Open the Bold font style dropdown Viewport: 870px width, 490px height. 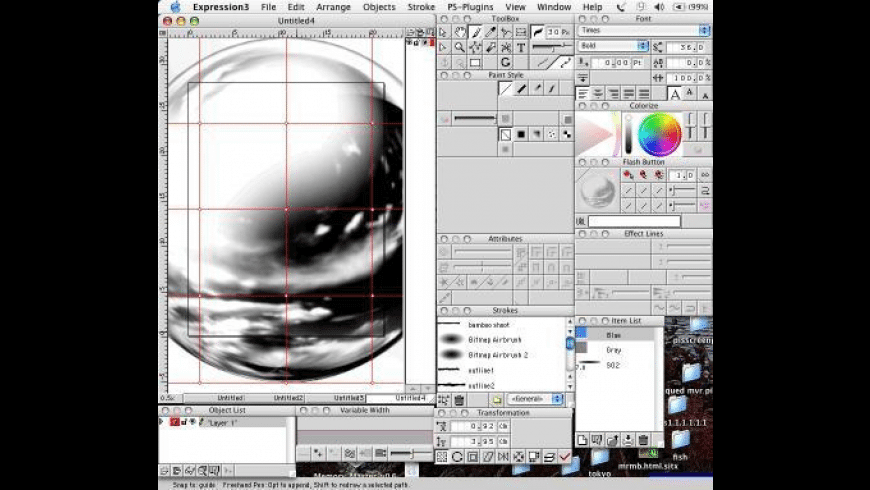613,46
